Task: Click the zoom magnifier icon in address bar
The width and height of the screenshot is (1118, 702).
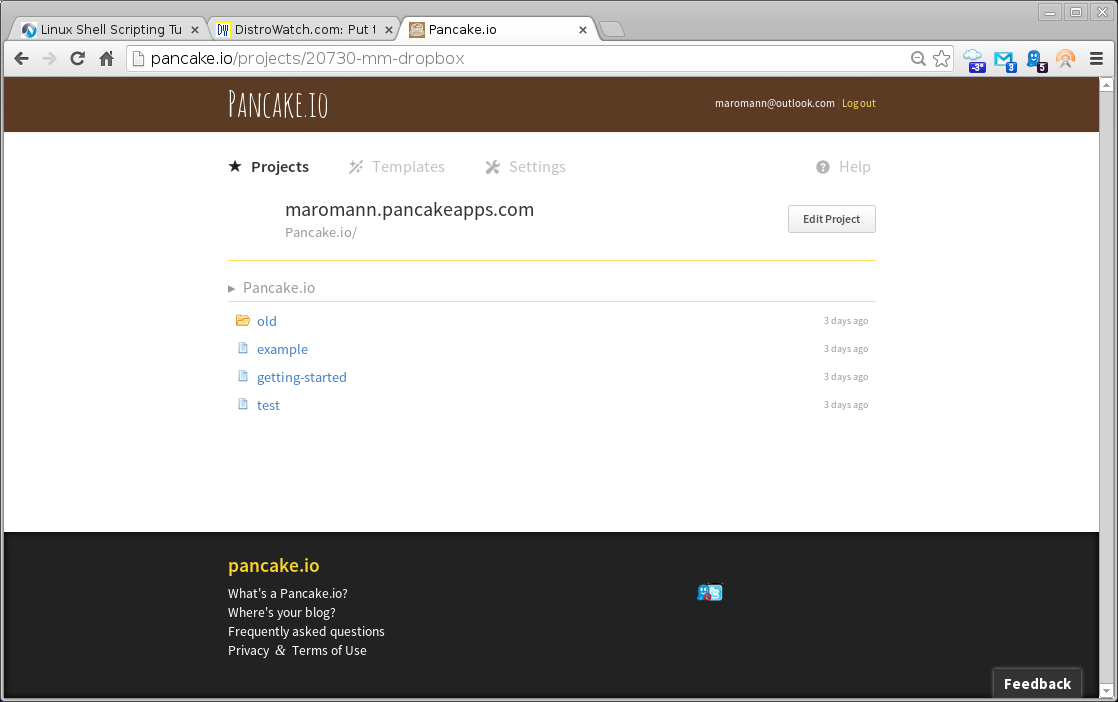Action: tap(918, 59)
